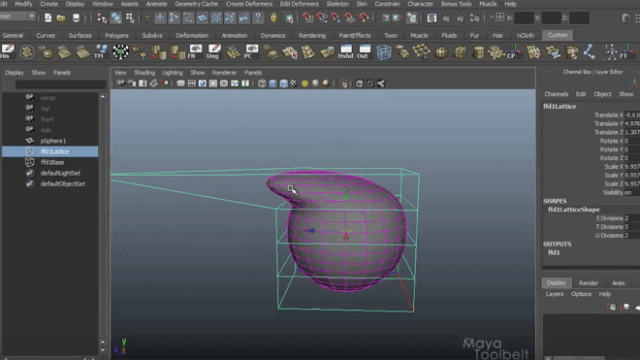Open the menu set dropdown arrow

(31, 16)
